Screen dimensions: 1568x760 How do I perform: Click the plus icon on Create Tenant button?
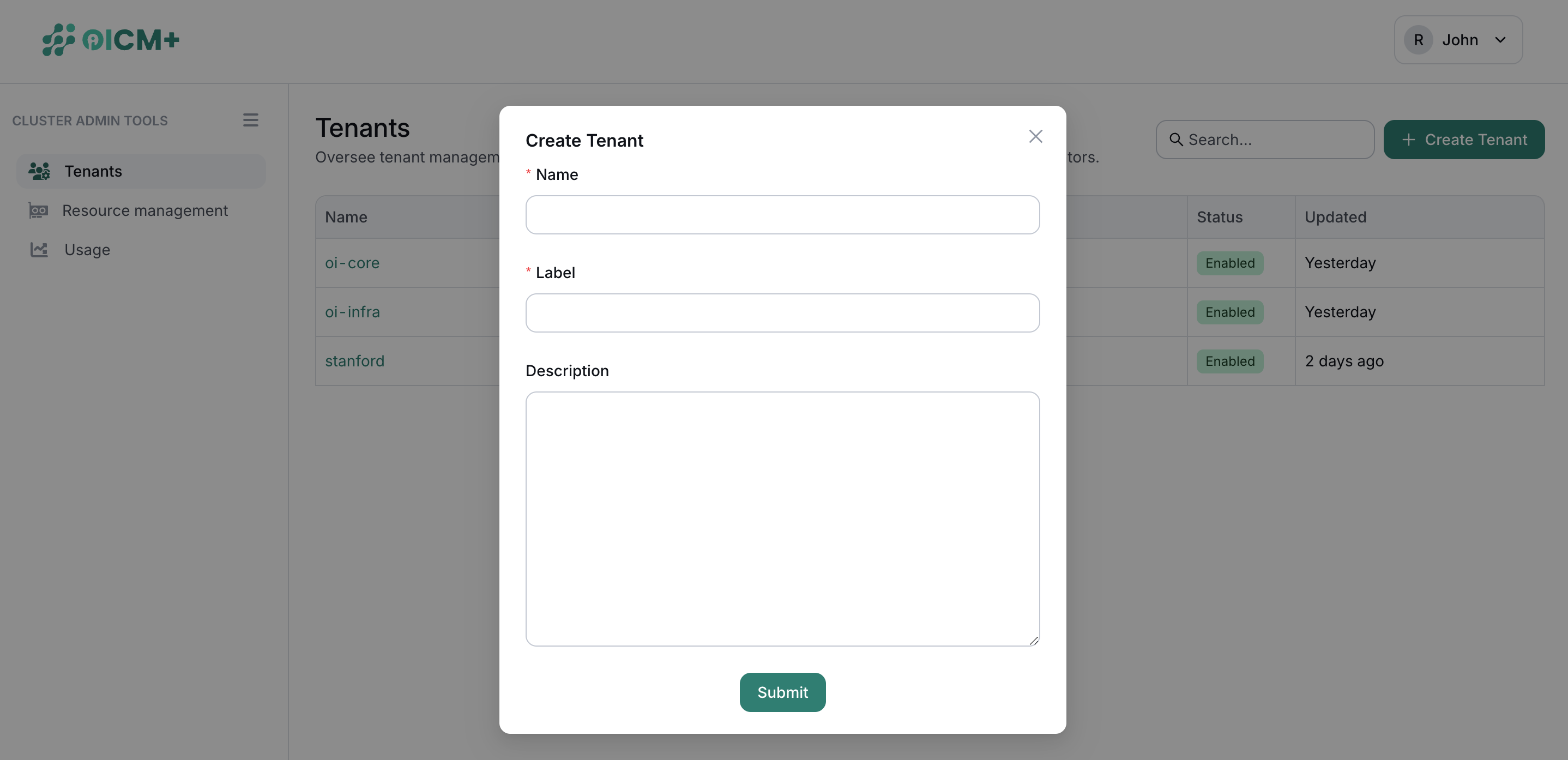[1408, 140]
